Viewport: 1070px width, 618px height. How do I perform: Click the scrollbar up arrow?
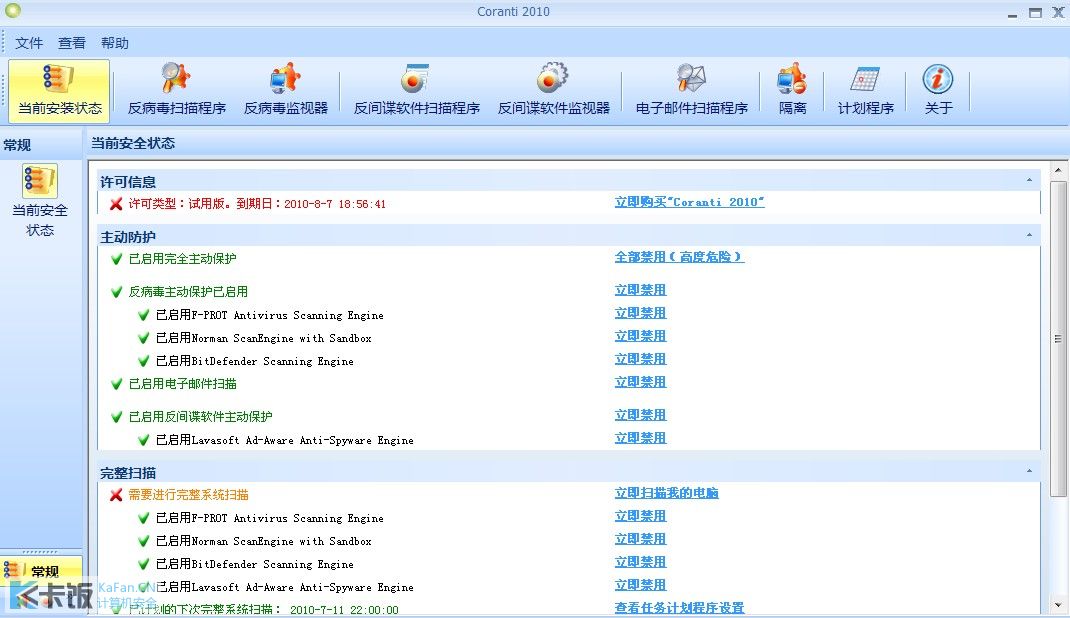click(x=1058, y=169)
